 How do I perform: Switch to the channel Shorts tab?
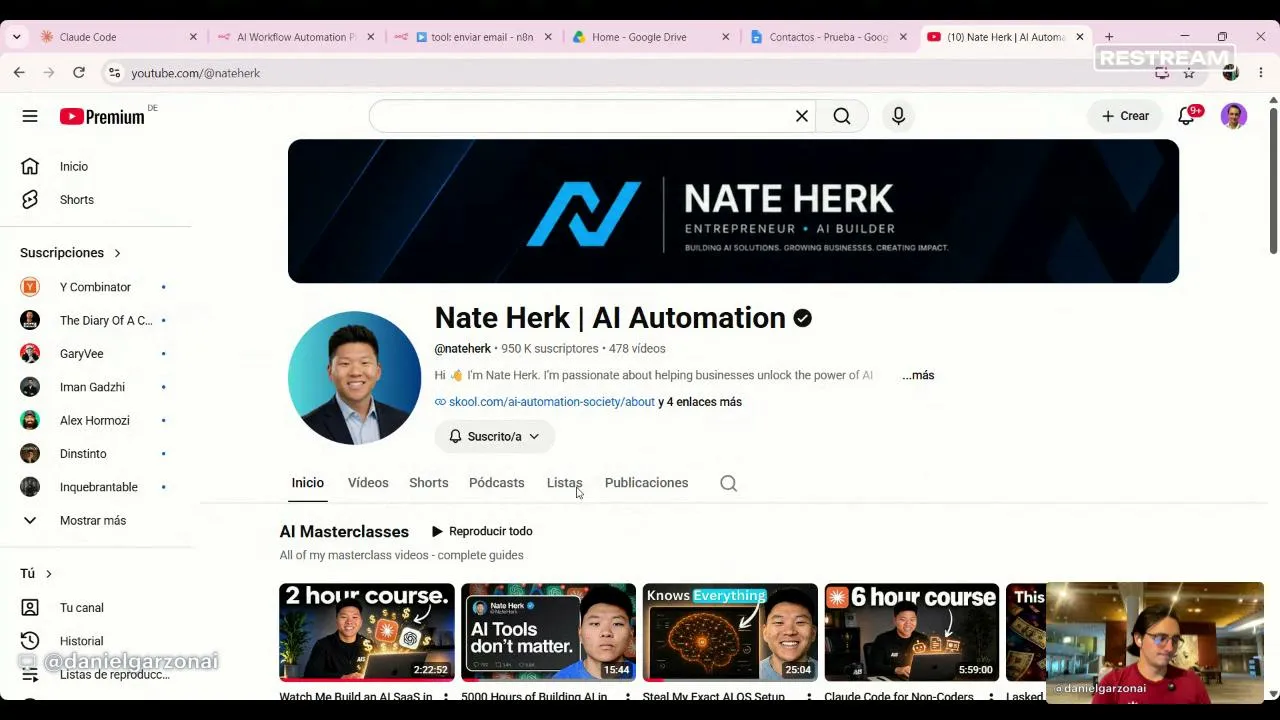[x=428, y=483]
